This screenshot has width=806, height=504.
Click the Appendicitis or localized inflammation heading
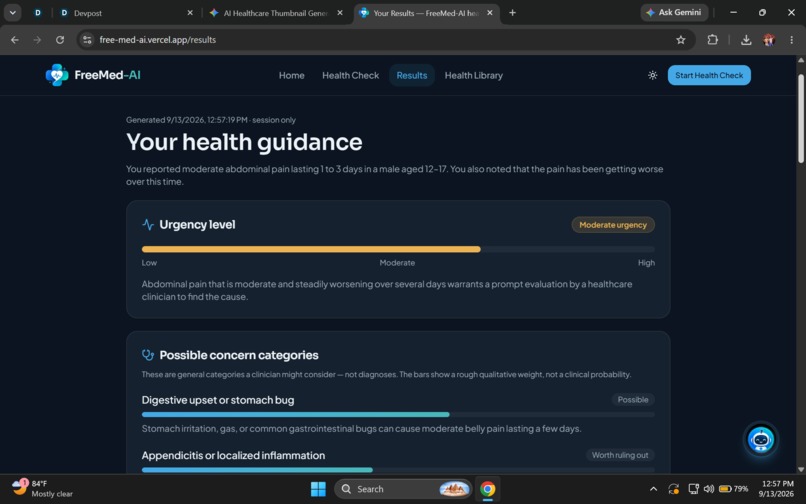(233, 456)
